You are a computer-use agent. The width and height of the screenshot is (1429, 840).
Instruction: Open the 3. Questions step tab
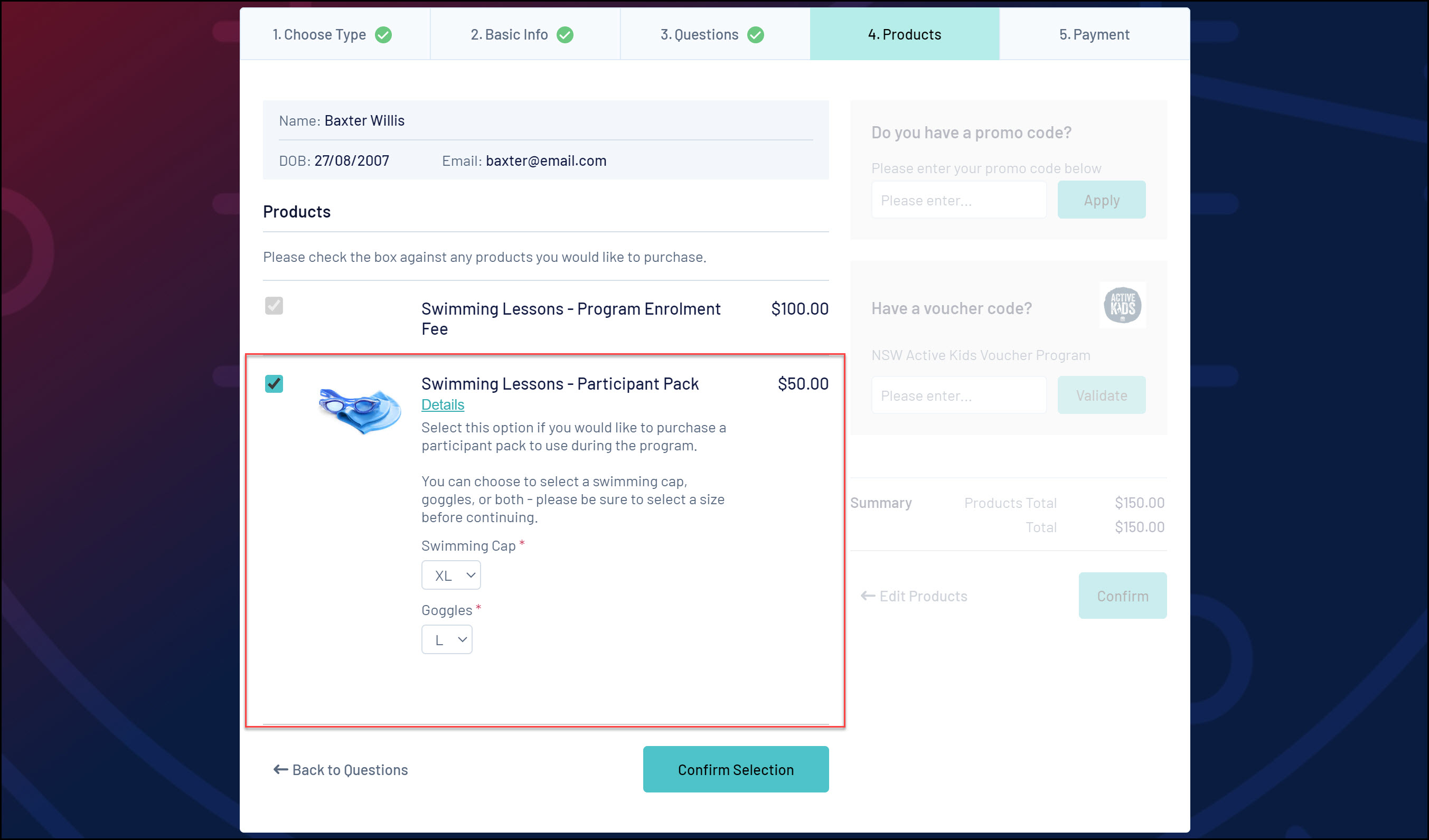(x=699, y=34)
